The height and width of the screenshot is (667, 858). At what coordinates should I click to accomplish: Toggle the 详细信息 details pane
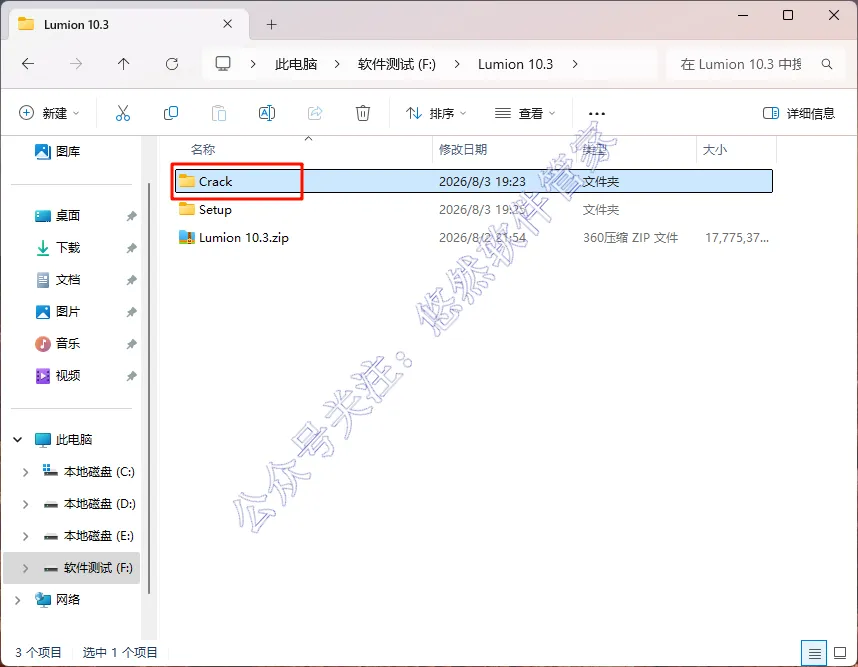click(798, 113)
